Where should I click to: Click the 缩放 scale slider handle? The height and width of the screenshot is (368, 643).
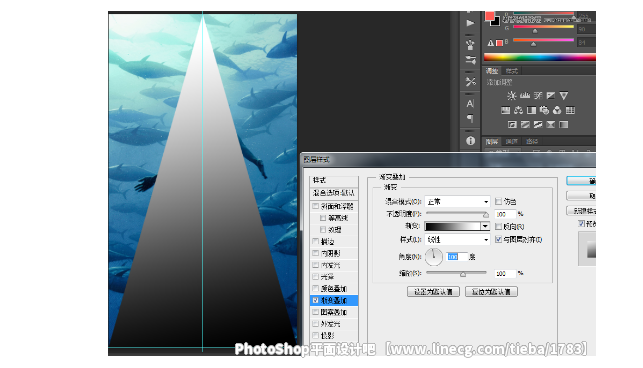pyautogui.click(x=463, y=274)
